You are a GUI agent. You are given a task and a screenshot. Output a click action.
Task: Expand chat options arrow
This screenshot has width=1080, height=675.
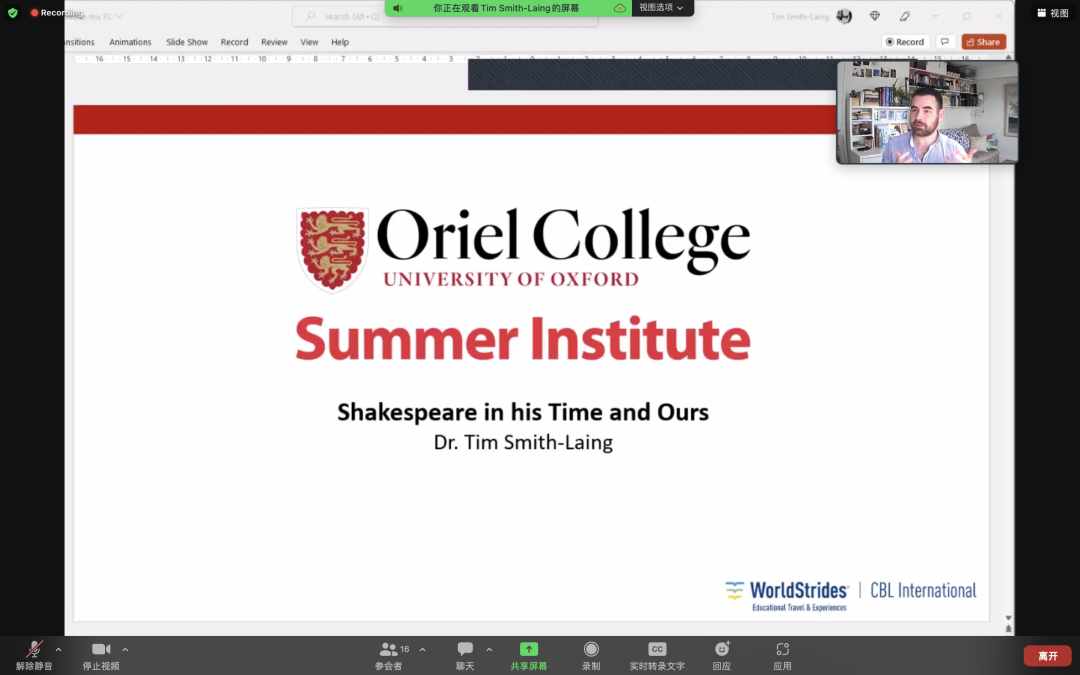point(489,650)
